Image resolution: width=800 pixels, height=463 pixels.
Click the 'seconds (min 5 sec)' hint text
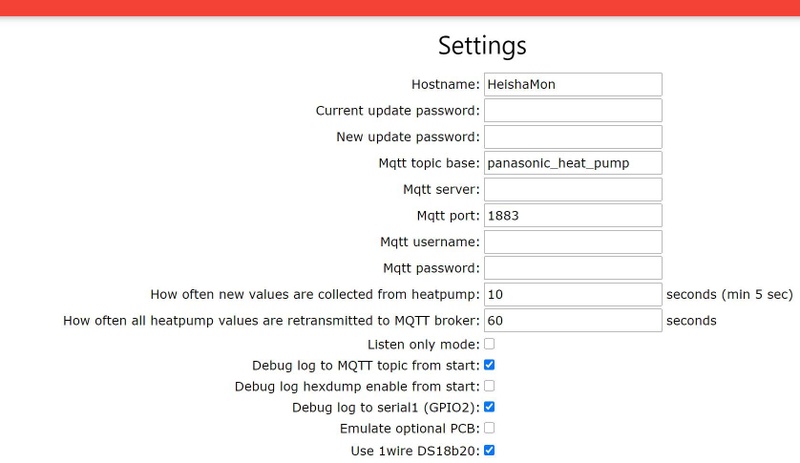[x=729, y=294]
